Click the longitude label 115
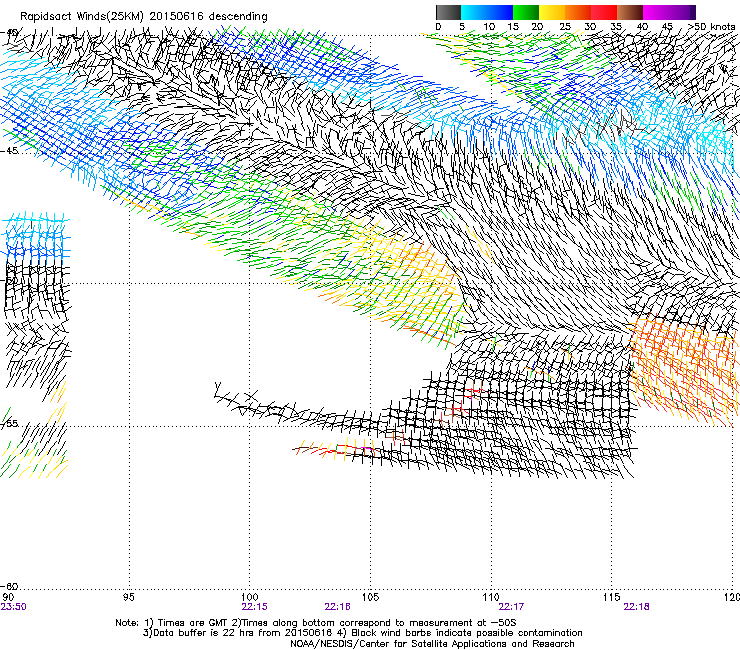This screenshot has height=650, width=740. [x=611, y=597]
